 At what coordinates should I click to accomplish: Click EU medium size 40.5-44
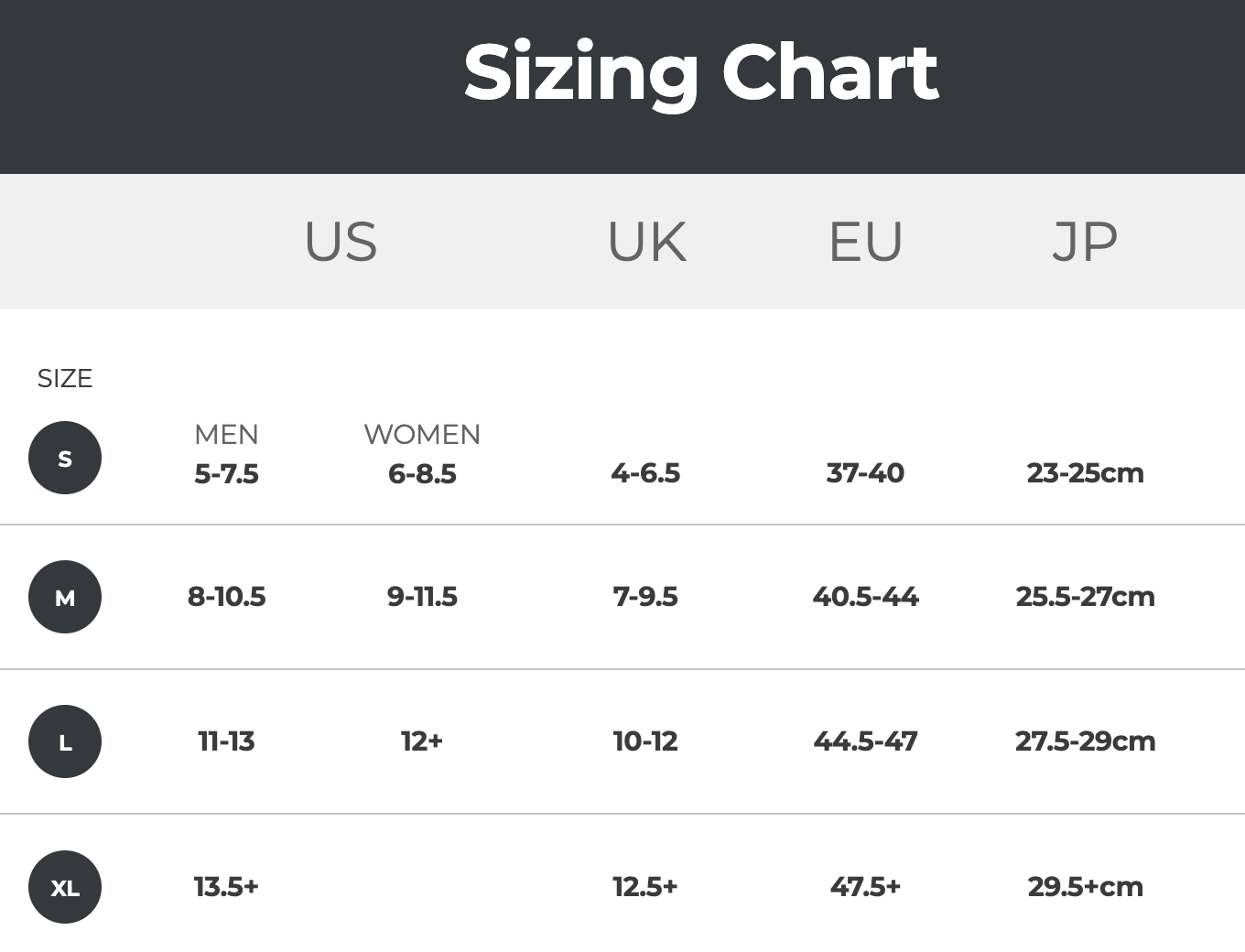865,597
